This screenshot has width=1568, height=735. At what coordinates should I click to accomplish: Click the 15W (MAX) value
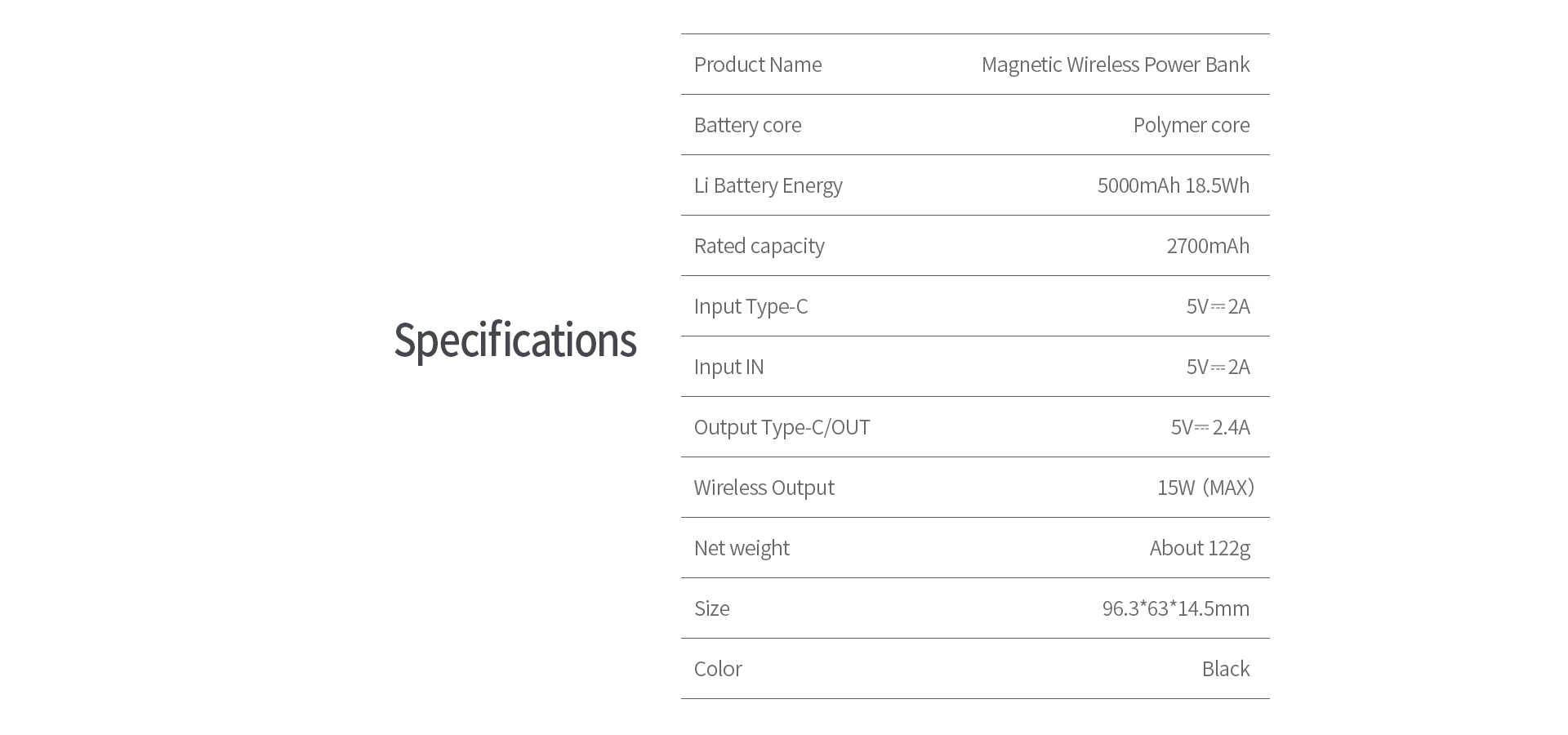click(1205, 488)
